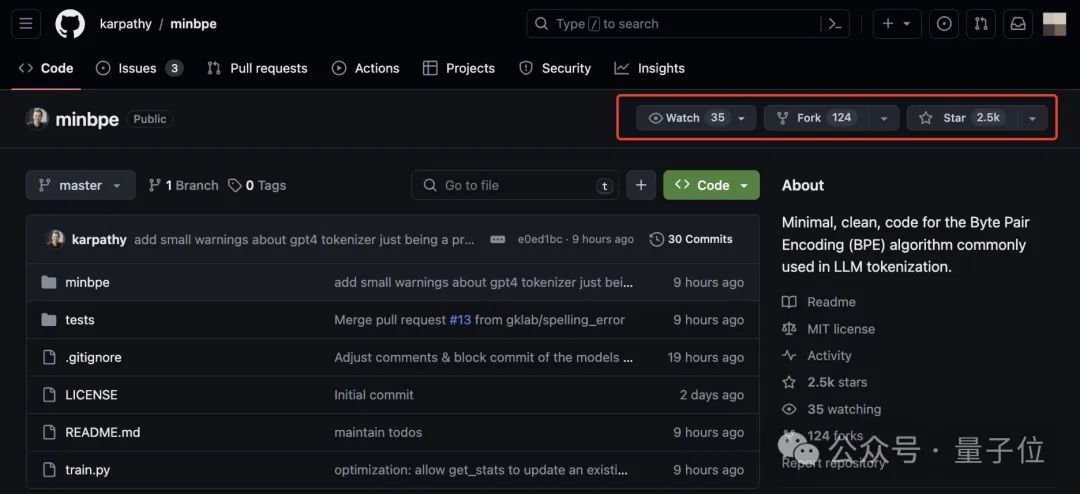Expand the Star lists dropdown arrow
This screenshot has width=1080, height=494.
[x=1032, y=118]
